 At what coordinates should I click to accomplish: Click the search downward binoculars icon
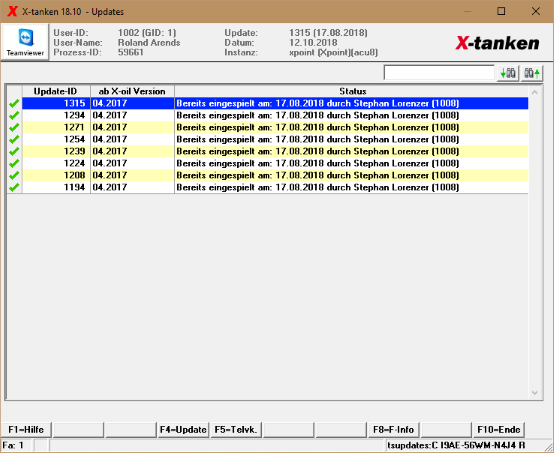click(x=508, y=73)
